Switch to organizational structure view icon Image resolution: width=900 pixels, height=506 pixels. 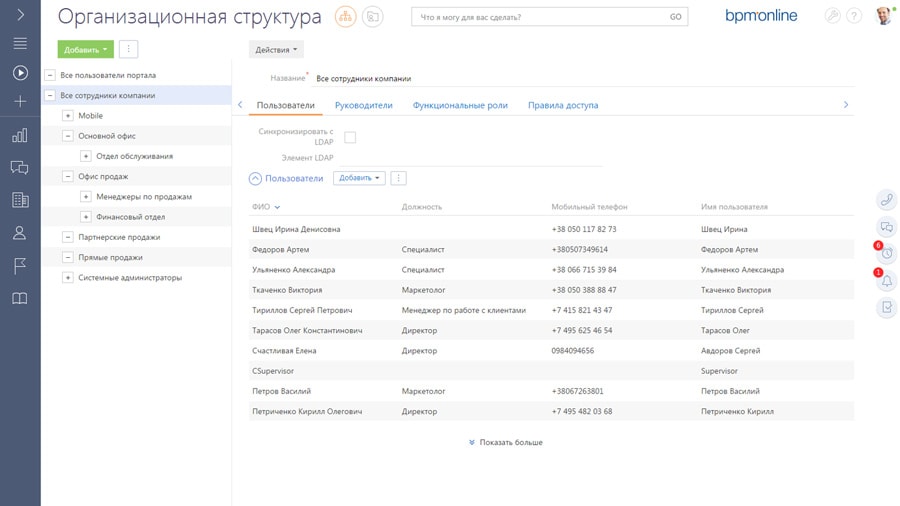click(346, 17)
